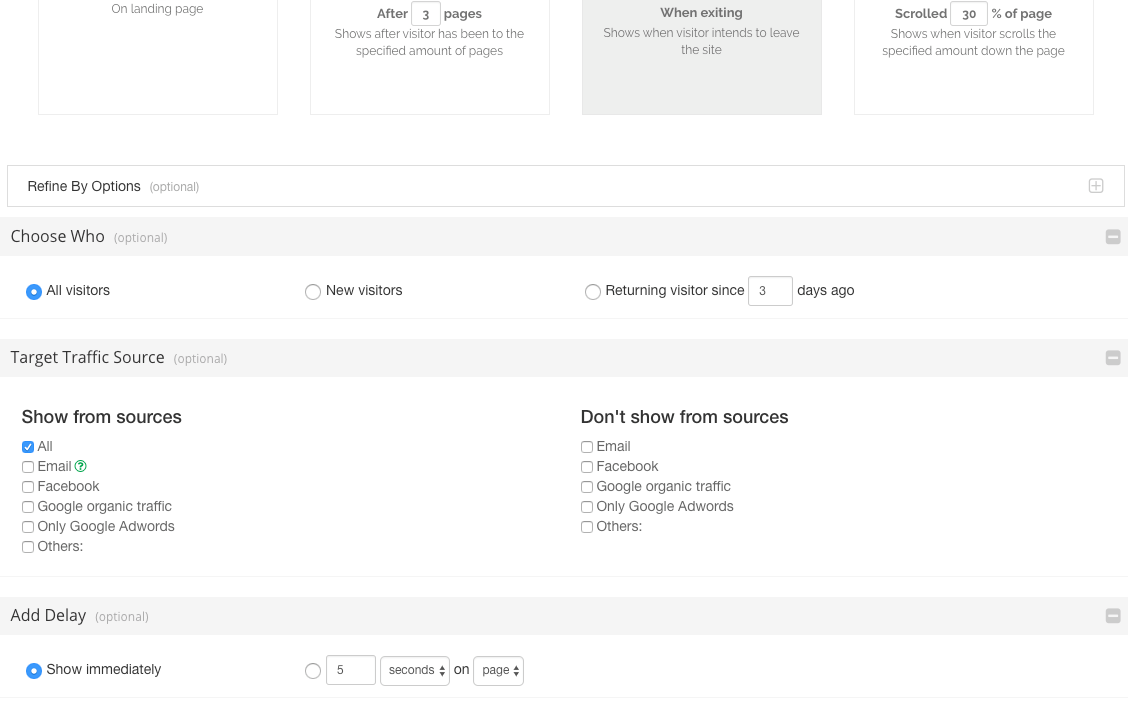Collapse the Choose Who section
Screen dimensions: 1128x704
coord(1112,237)
